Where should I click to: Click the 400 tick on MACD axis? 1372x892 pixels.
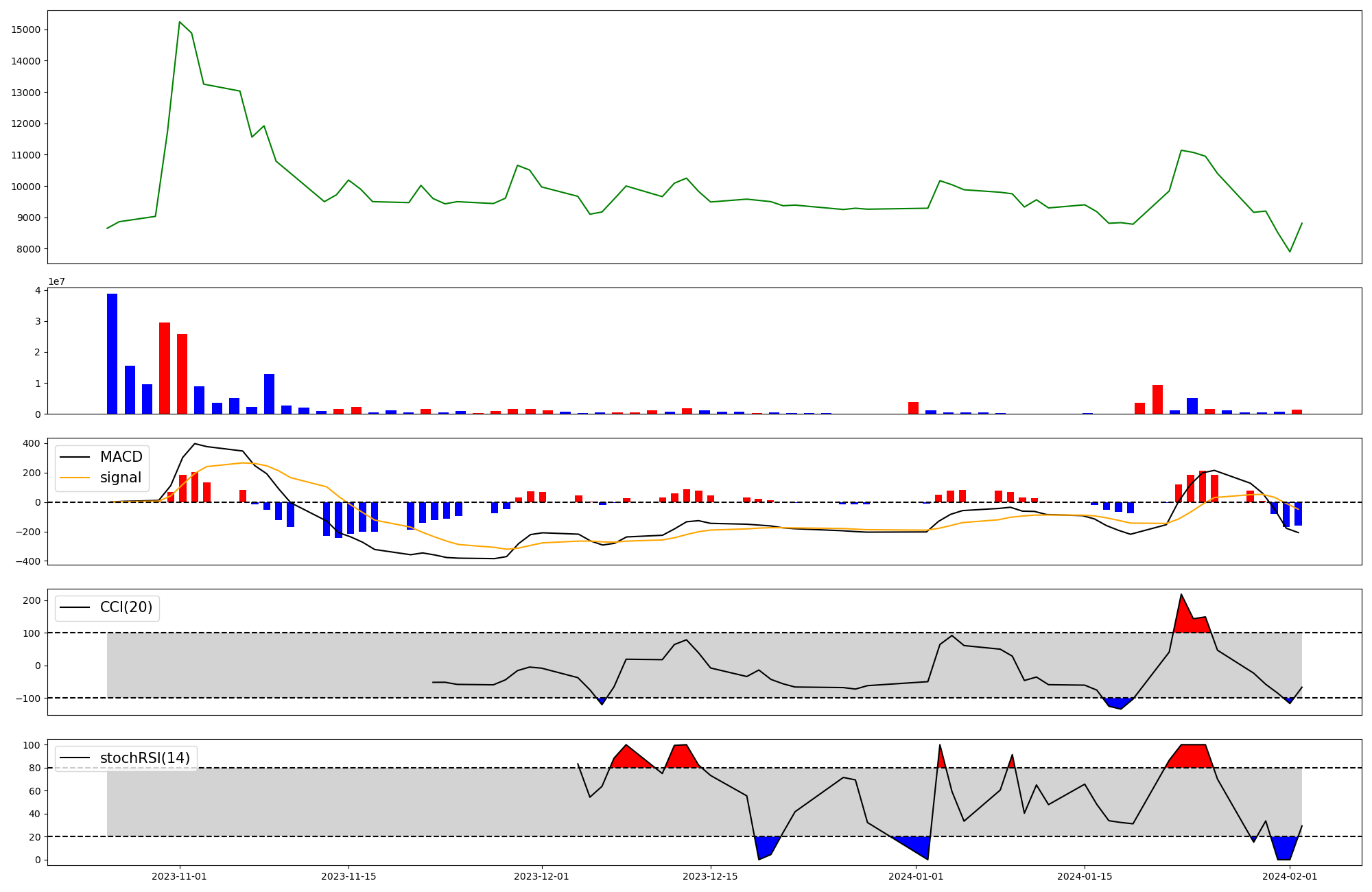[32, 443]
